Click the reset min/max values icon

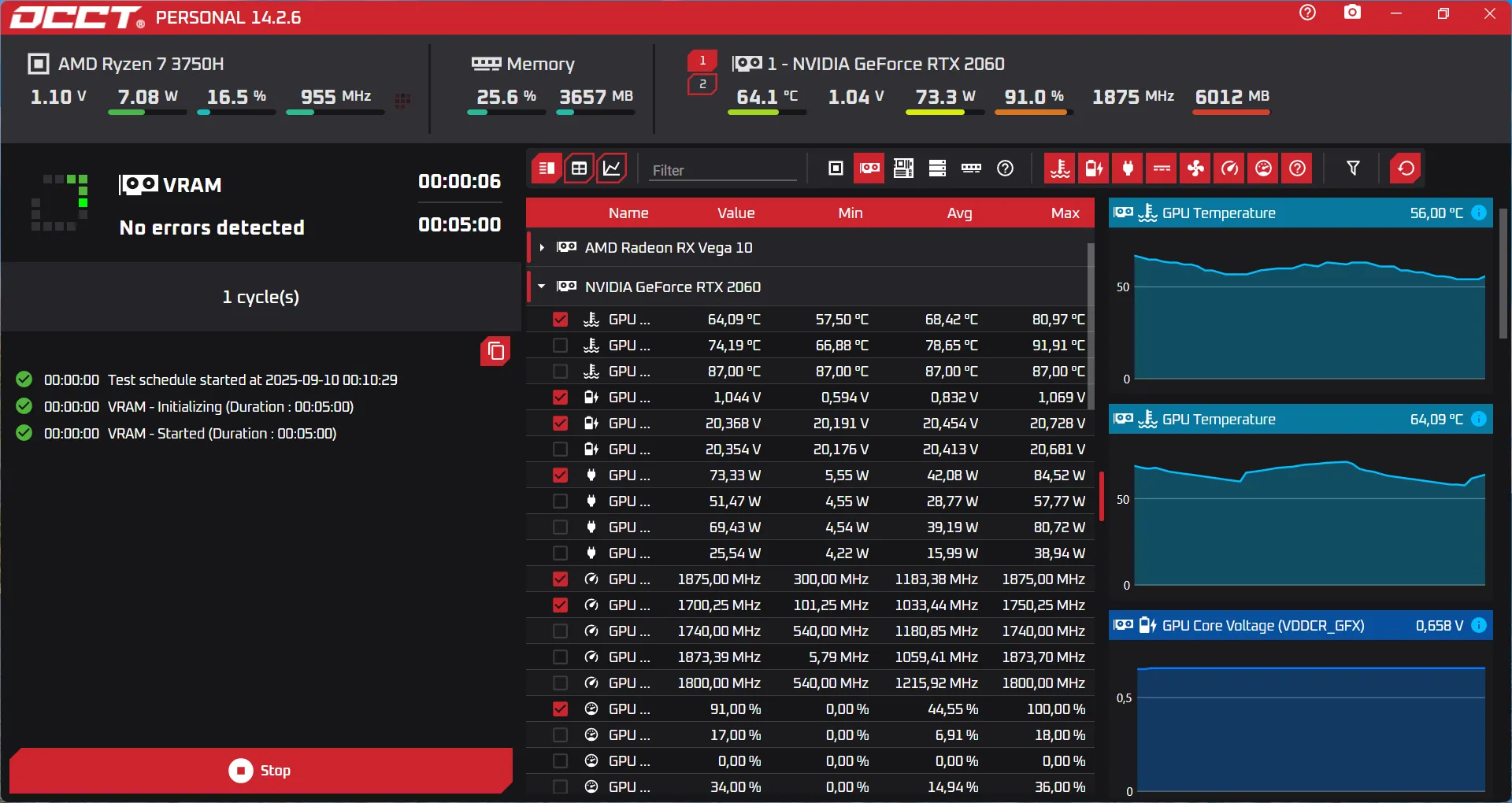point(1406,168)
